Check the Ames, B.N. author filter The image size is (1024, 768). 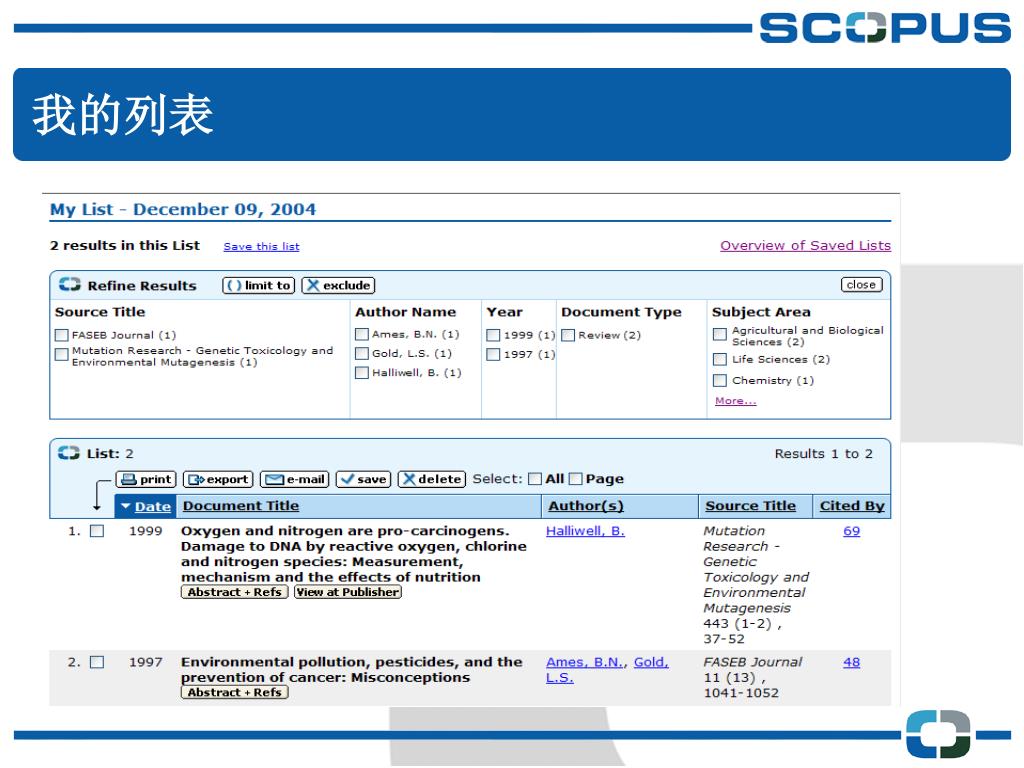(361, 334)
